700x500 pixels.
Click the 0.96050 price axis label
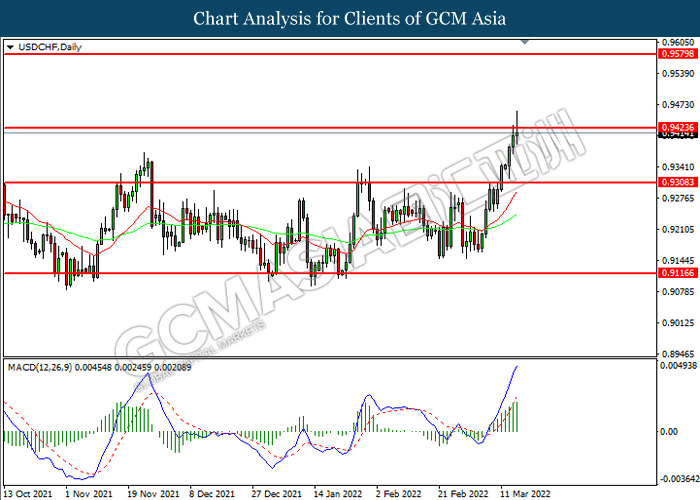click(x=679, y=42)
